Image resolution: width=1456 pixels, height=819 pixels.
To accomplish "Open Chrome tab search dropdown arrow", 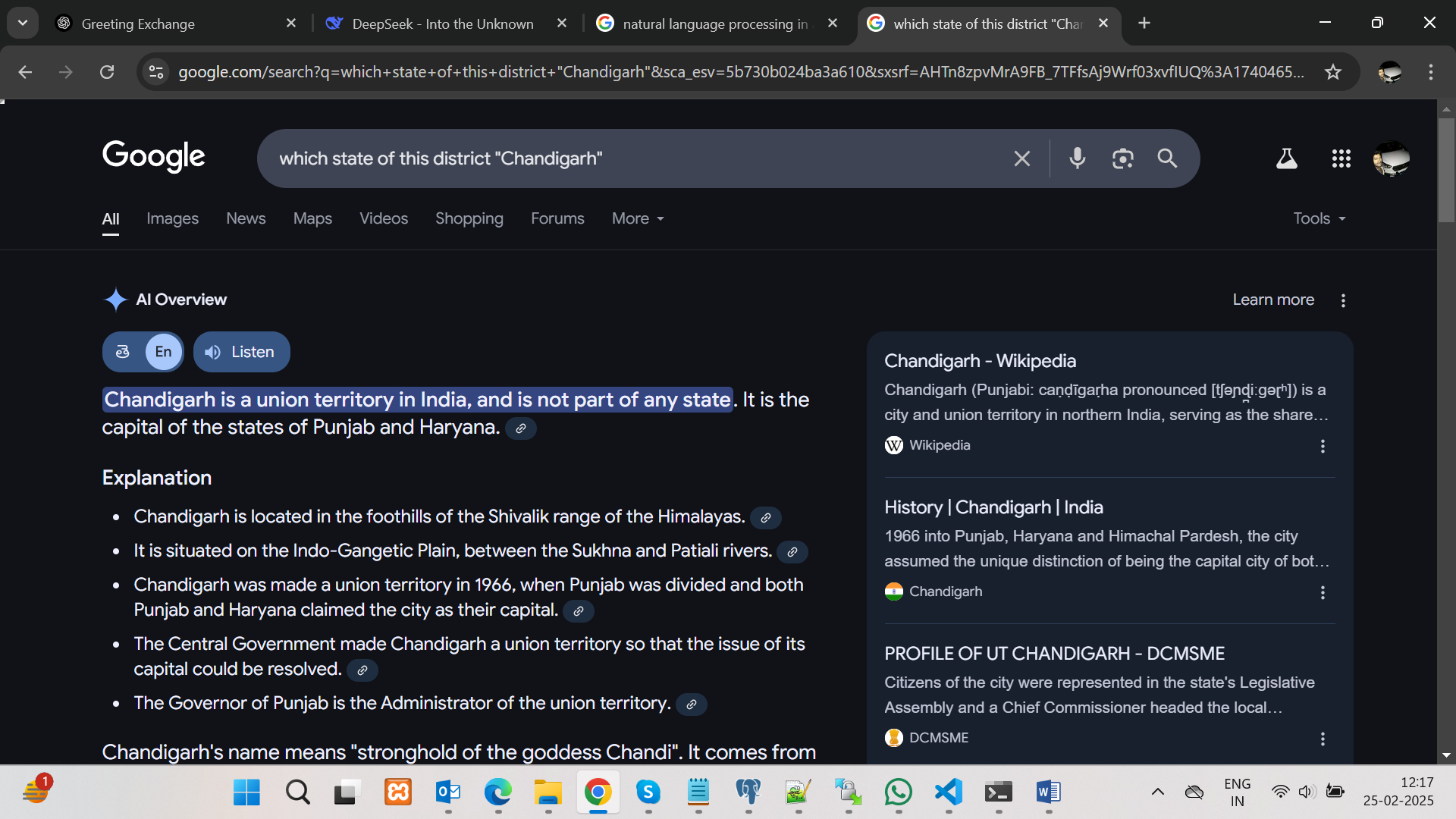I will [23, 23].
